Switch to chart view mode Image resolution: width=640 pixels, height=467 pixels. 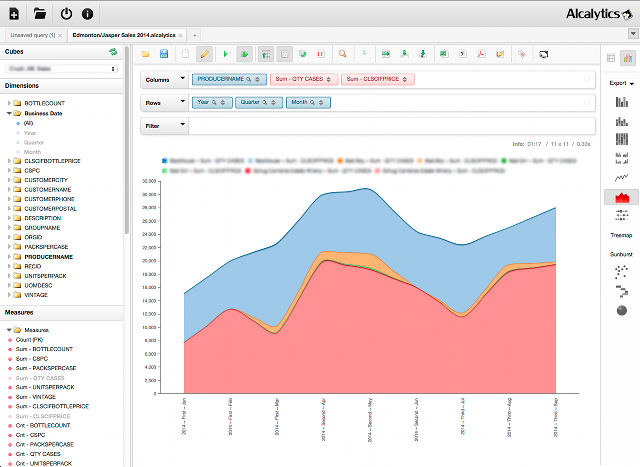pyautogui.click(x=628, y=58)
